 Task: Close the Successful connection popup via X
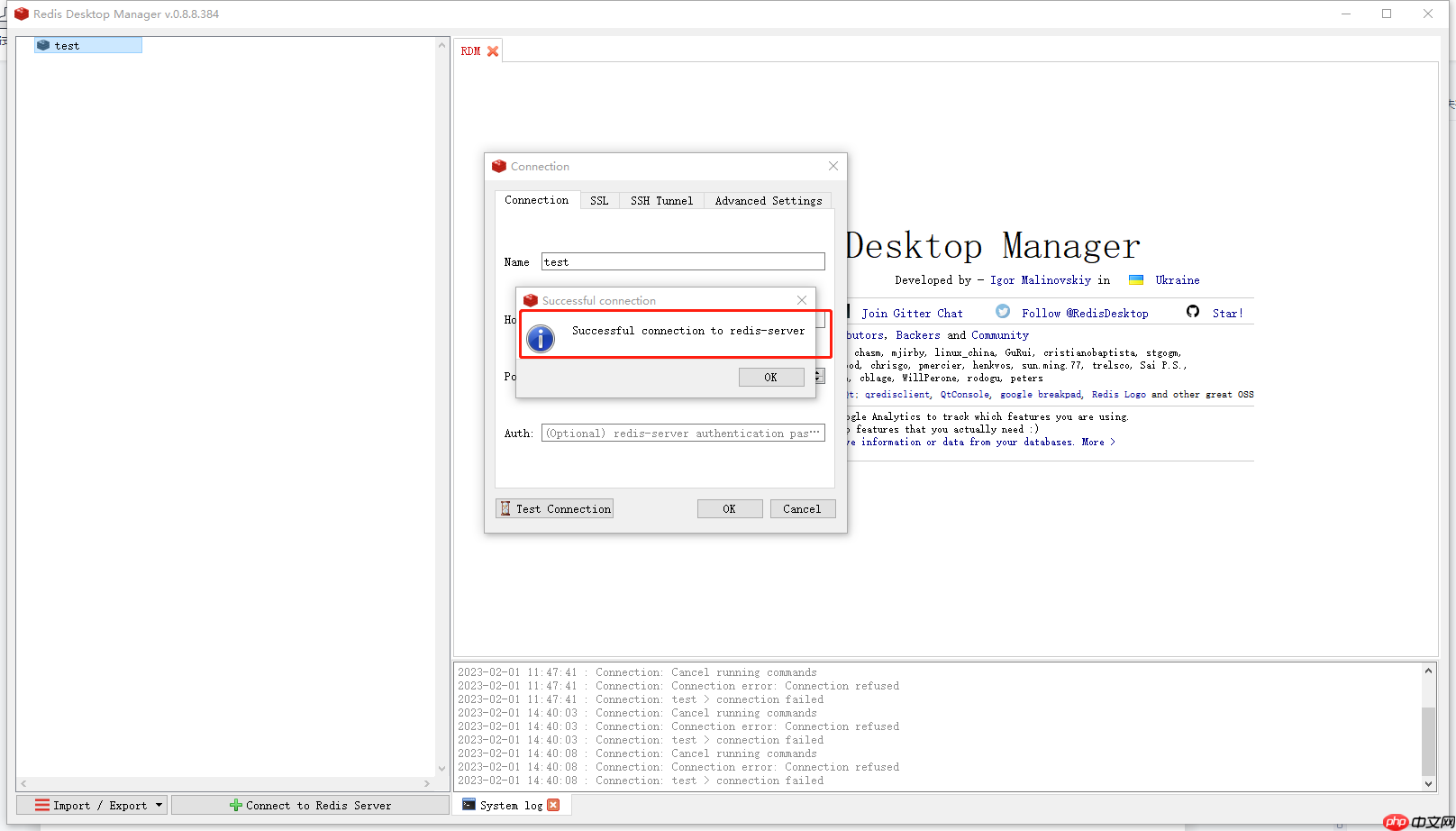pos(802,300)
